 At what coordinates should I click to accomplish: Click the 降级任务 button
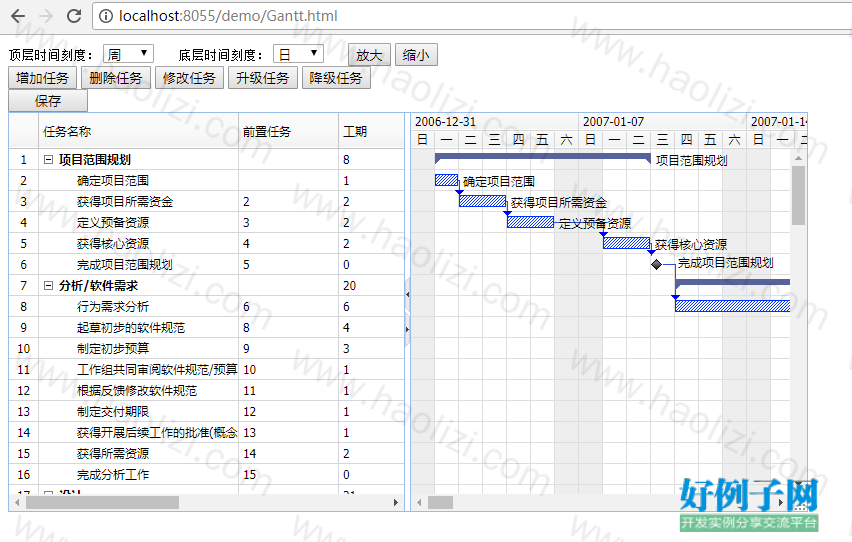(x=336, y=78)
